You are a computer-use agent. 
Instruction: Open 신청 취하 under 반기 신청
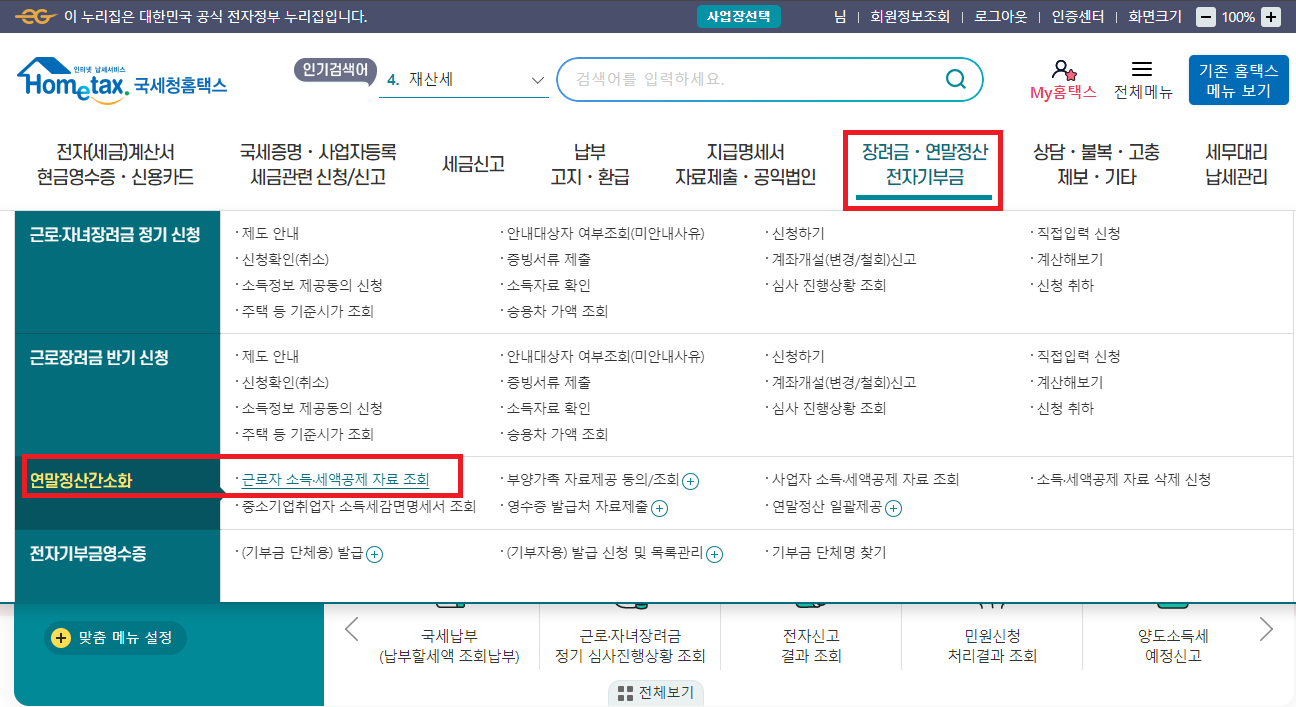(x=1066, y=409)
